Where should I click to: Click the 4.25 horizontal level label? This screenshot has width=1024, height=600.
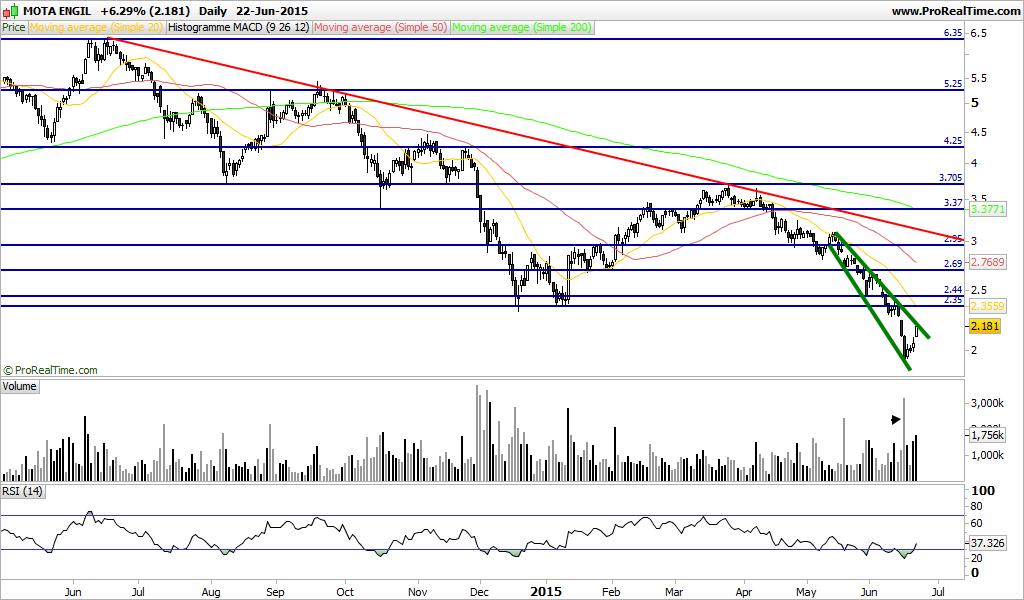coord(953,140)
